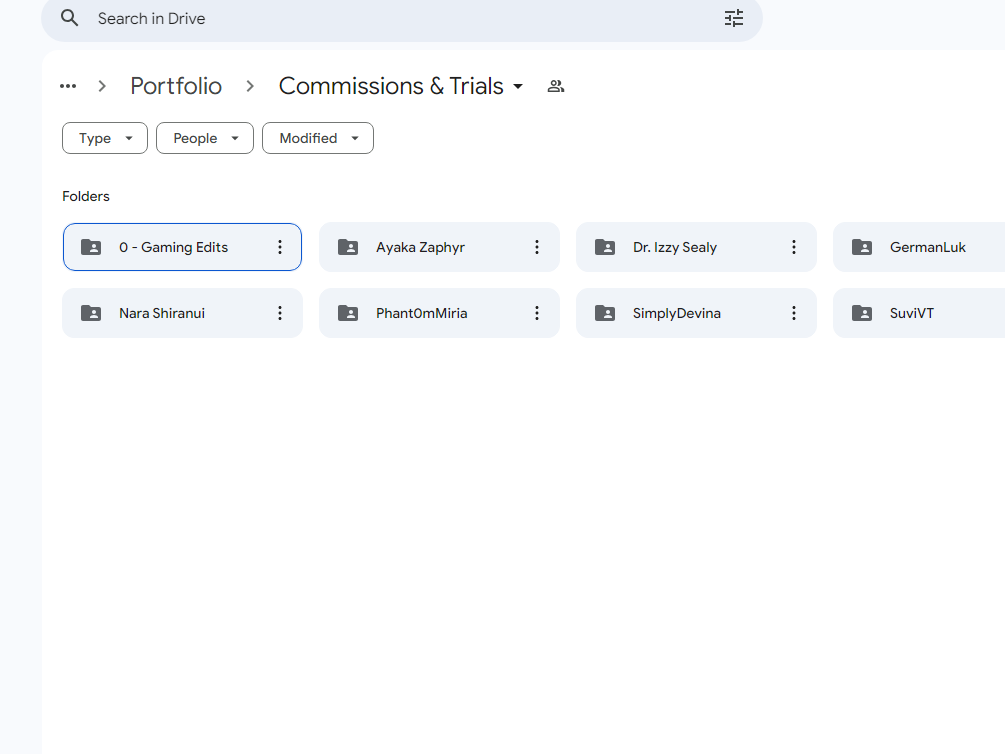Open the Modified filter dropdown

(318, 138)
